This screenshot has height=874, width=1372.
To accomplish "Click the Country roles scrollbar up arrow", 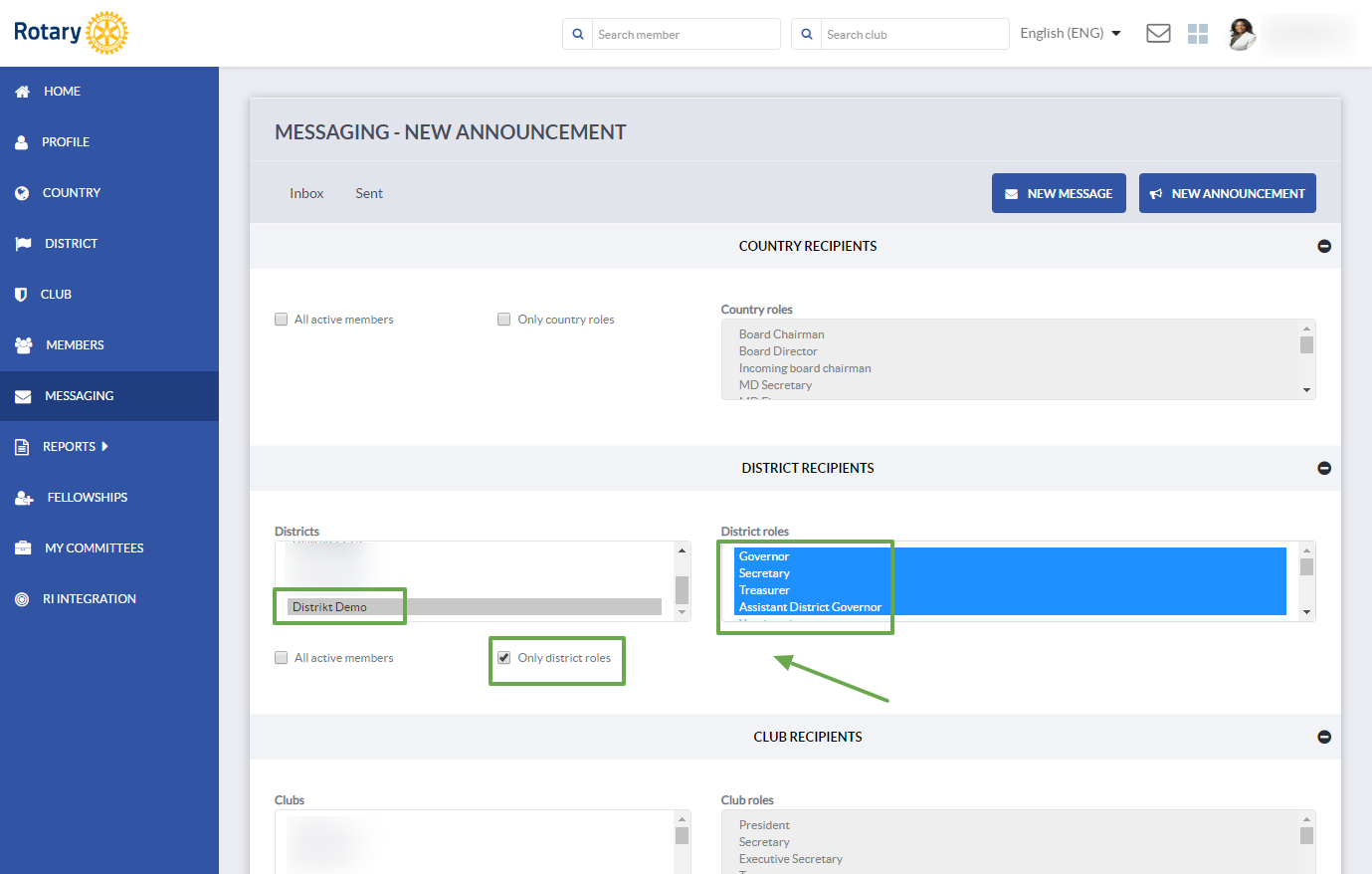I will tap(1306, 328).
